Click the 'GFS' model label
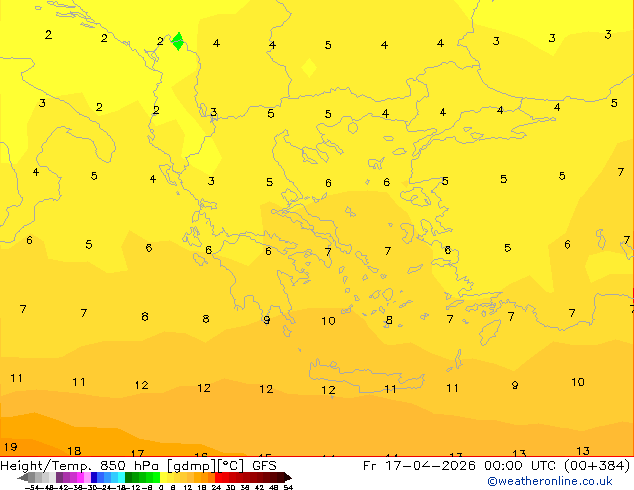 pos(264,466)
